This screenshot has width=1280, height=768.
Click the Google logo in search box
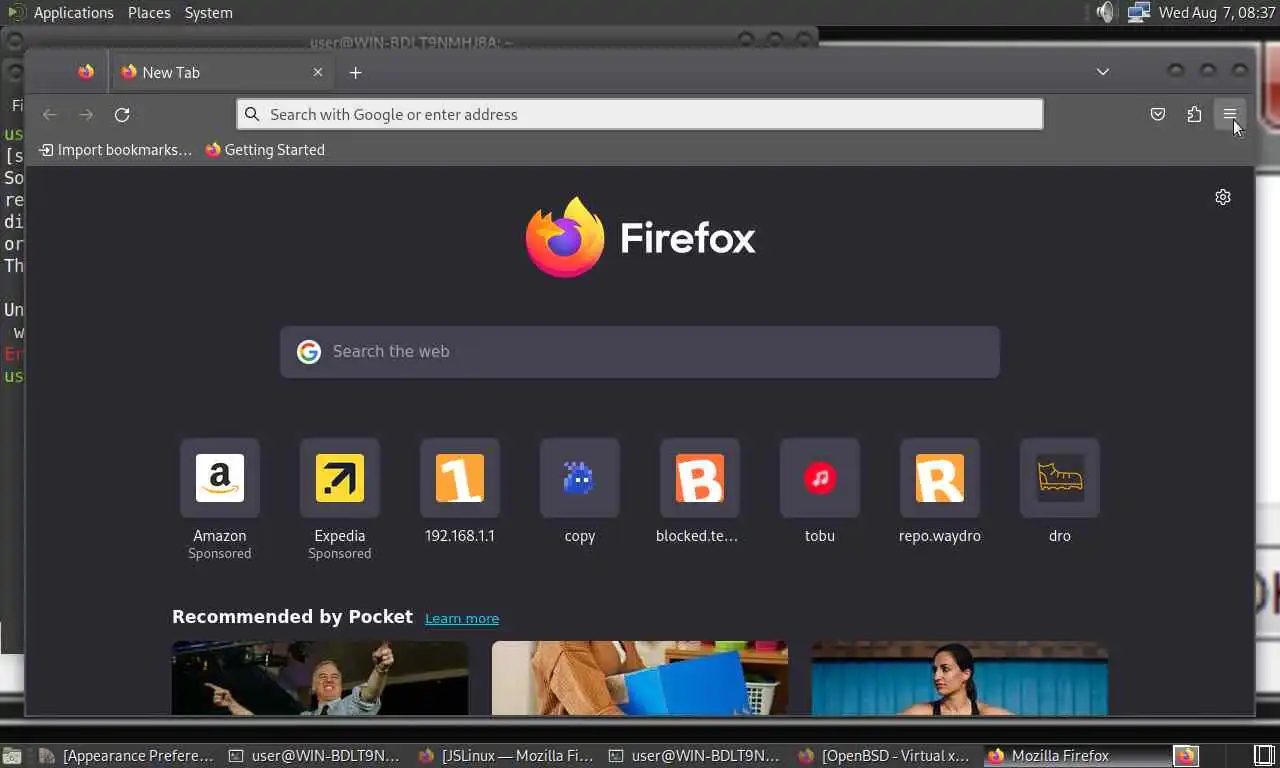click(x=309, y=352)
